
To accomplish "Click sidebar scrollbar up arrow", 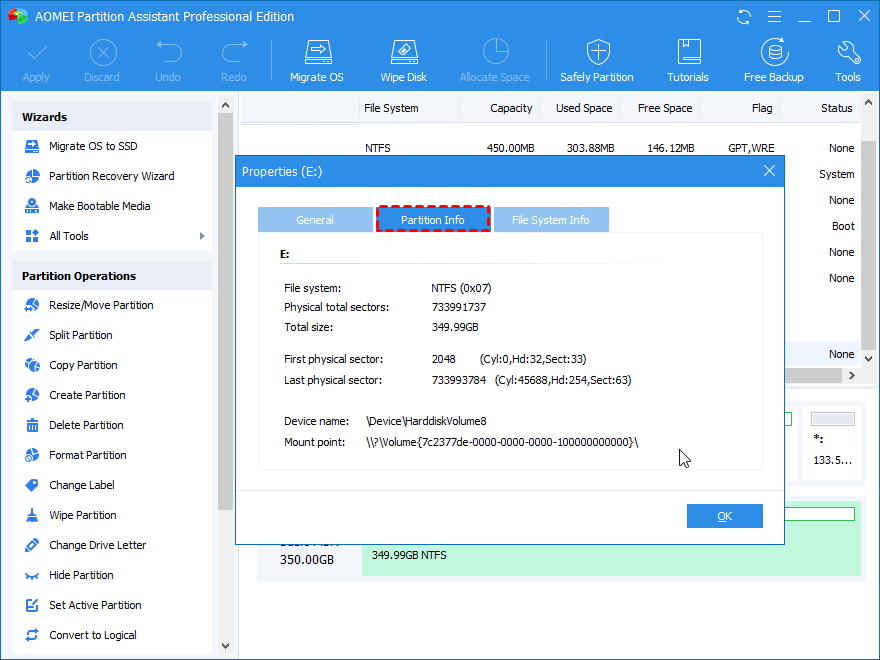I will [226, 105].
